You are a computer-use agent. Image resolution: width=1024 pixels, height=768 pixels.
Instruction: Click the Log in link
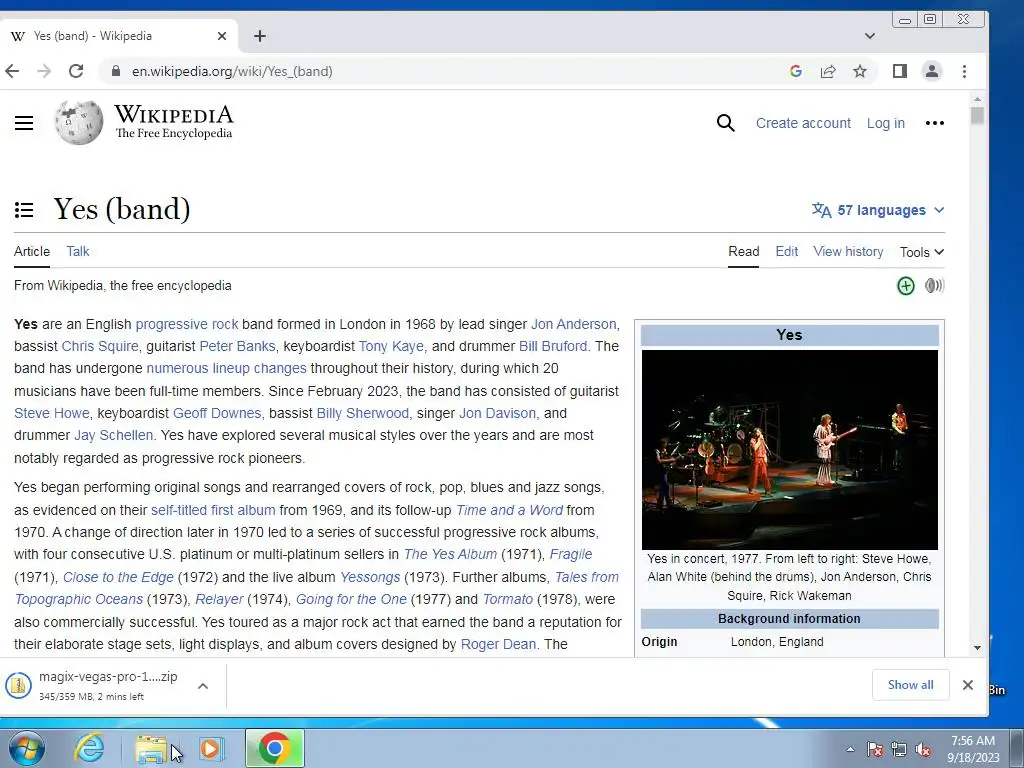click(x=886, y=123)
